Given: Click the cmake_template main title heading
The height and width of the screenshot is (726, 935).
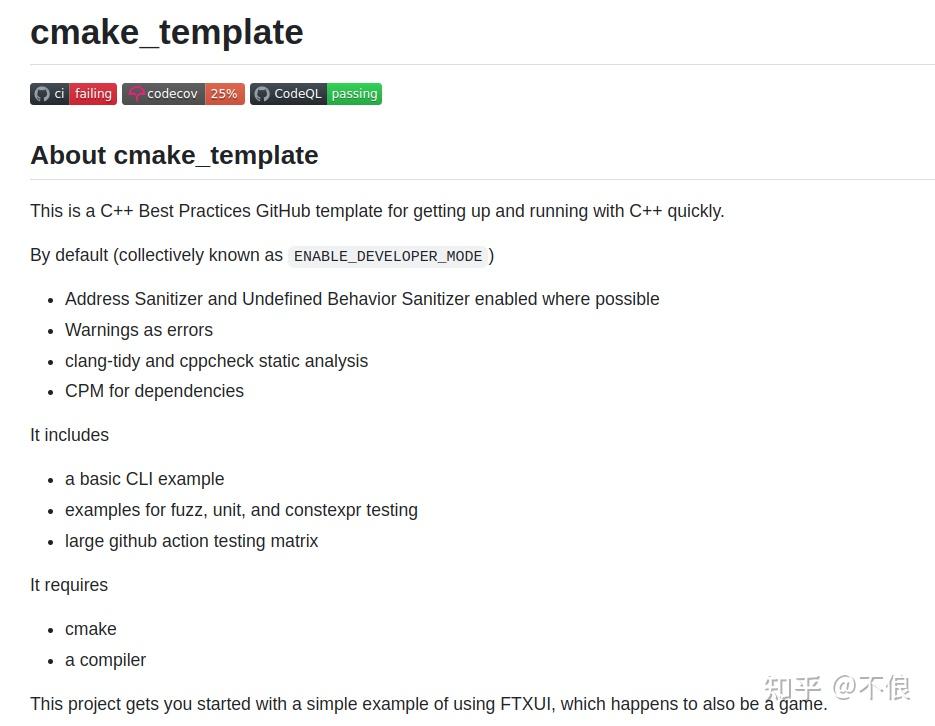Looking at the screenshot, I should [167, 32].
